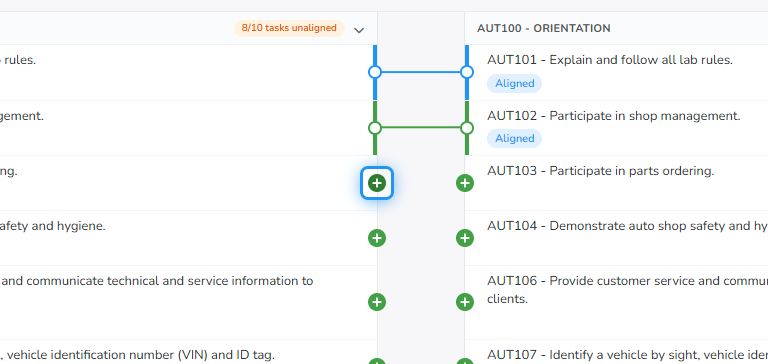Click the left plus icon in the safety and hygiene row
The height and width of the screenshot is (364, 768).
[x=377, y=238]
